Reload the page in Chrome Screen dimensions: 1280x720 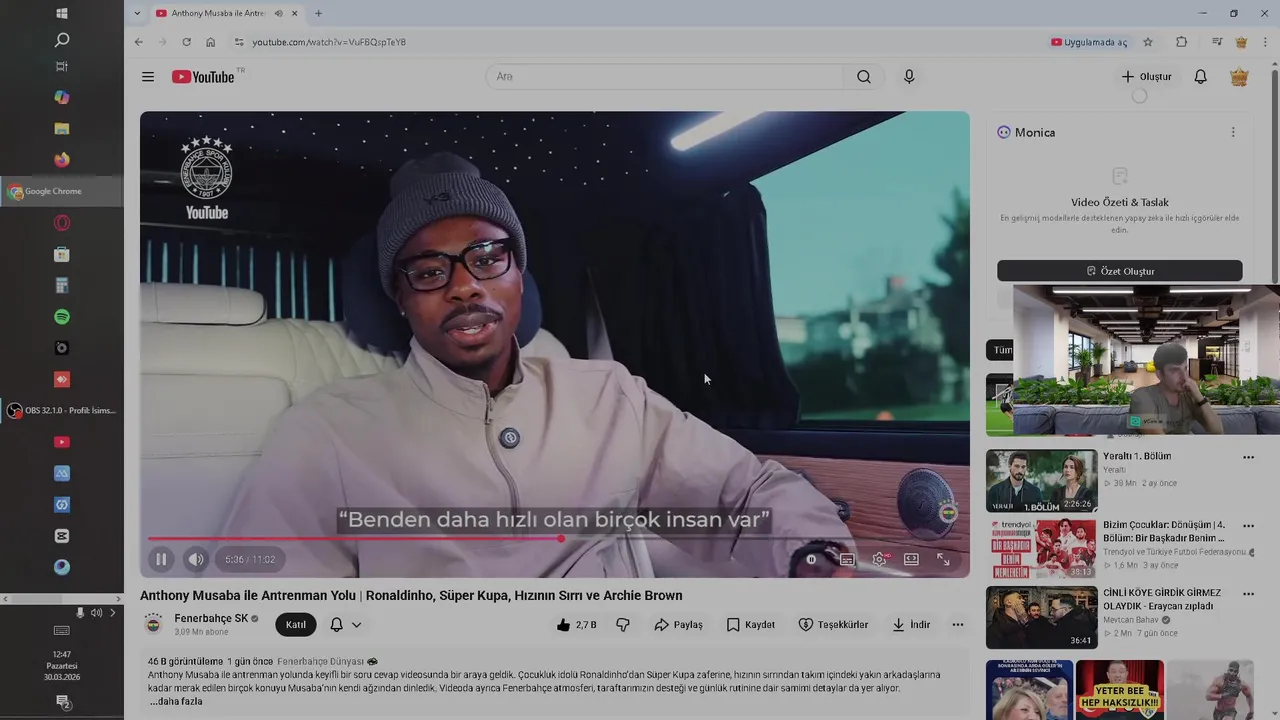pyautogui.click(x=186, y=42)
